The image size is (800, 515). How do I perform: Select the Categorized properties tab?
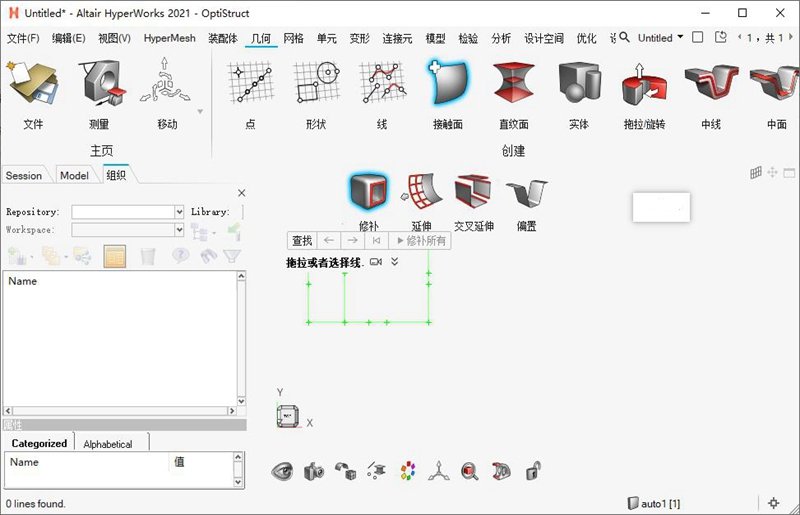[39, 443]
